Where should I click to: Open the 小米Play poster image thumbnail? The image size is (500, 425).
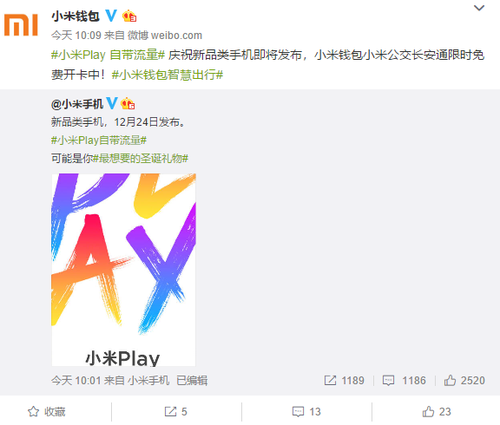[x=123, y=269]
